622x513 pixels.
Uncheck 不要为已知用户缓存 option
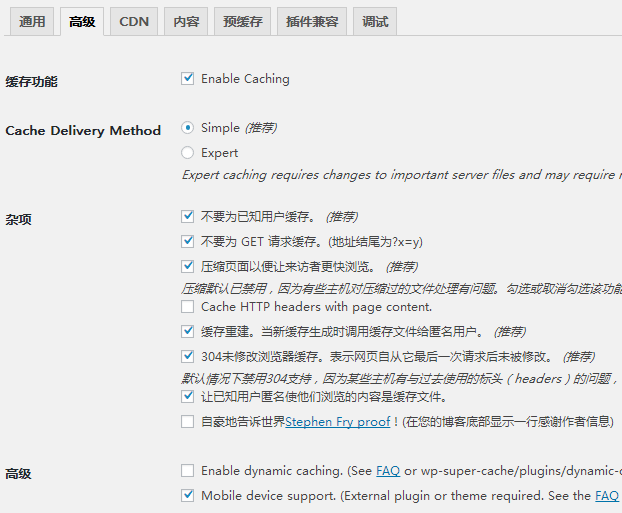click(187, 217)
